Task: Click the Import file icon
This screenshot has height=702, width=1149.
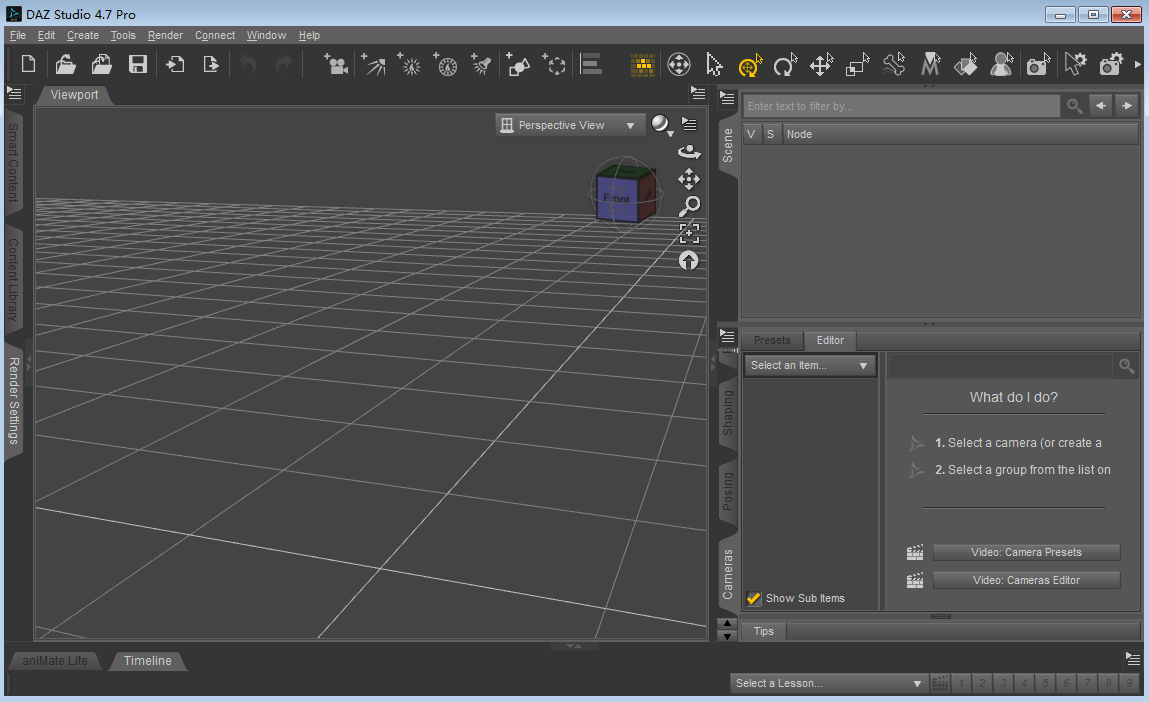Action: [174, 64]
